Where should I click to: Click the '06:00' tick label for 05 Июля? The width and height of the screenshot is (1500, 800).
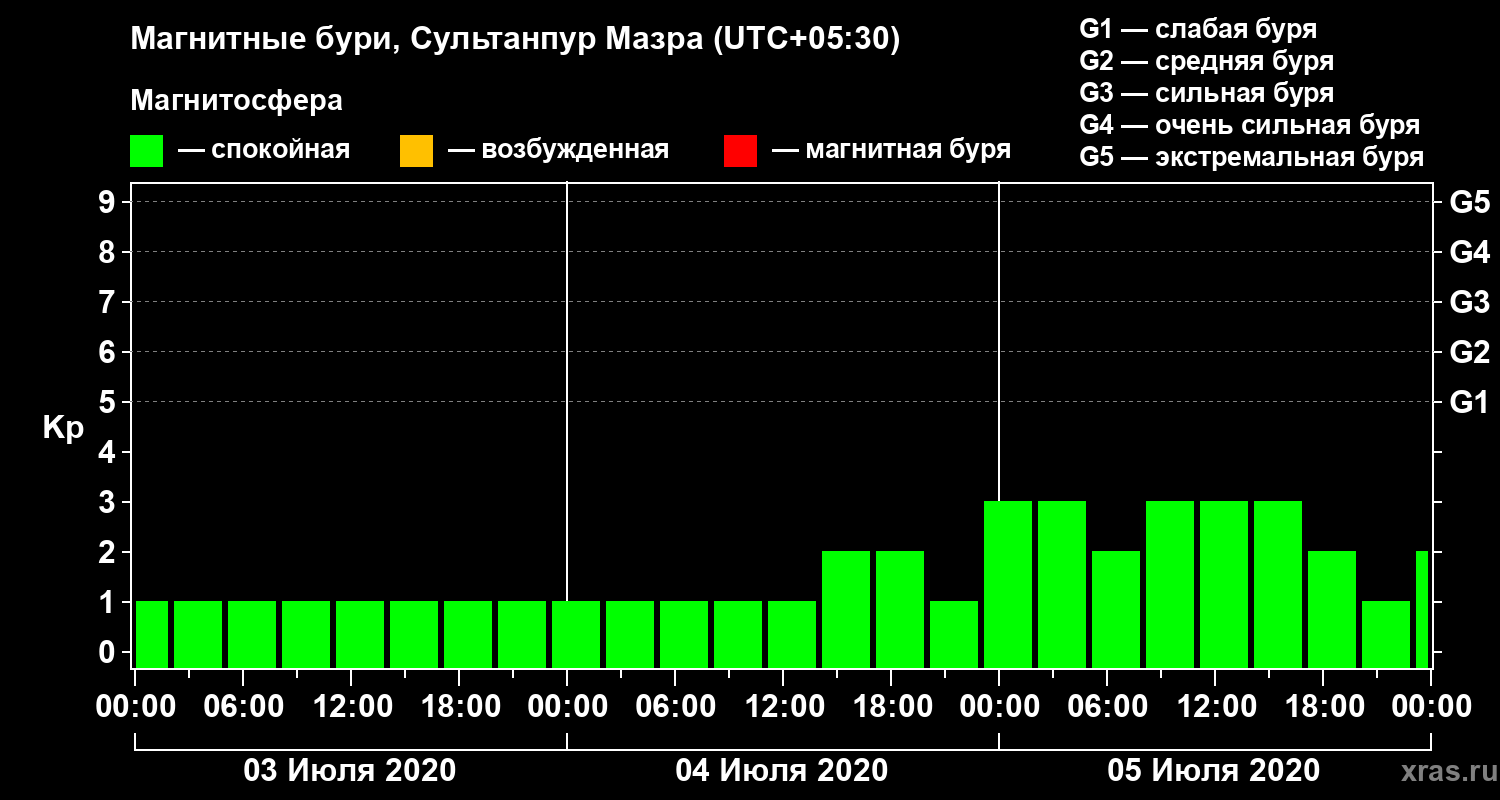point(1108,707)
